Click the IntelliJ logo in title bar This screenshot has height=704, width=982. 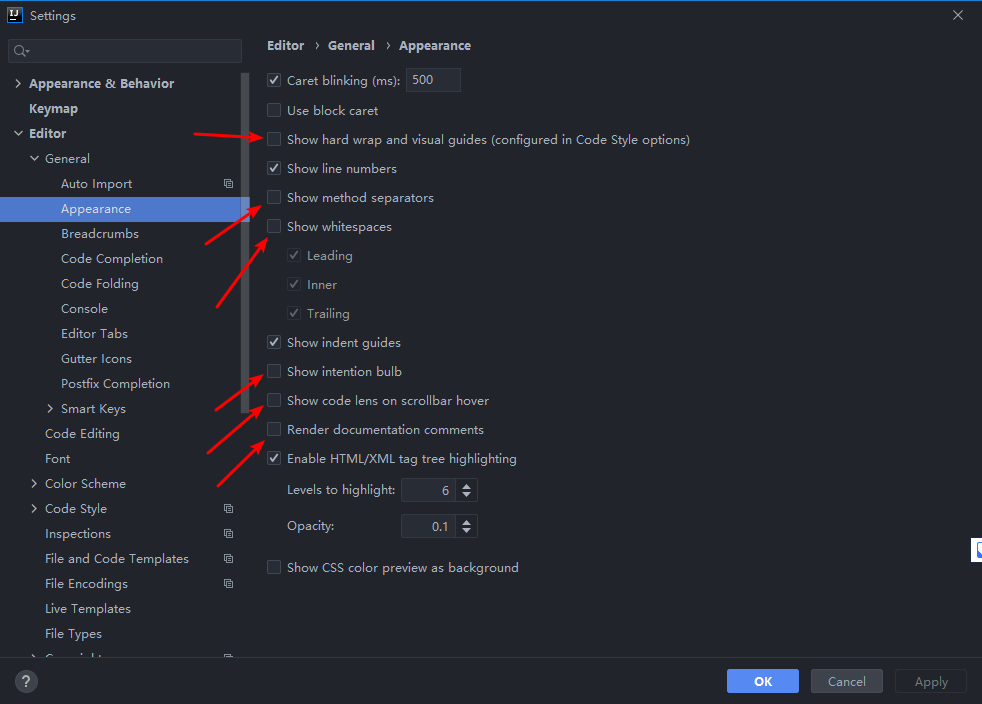point(15,15)
